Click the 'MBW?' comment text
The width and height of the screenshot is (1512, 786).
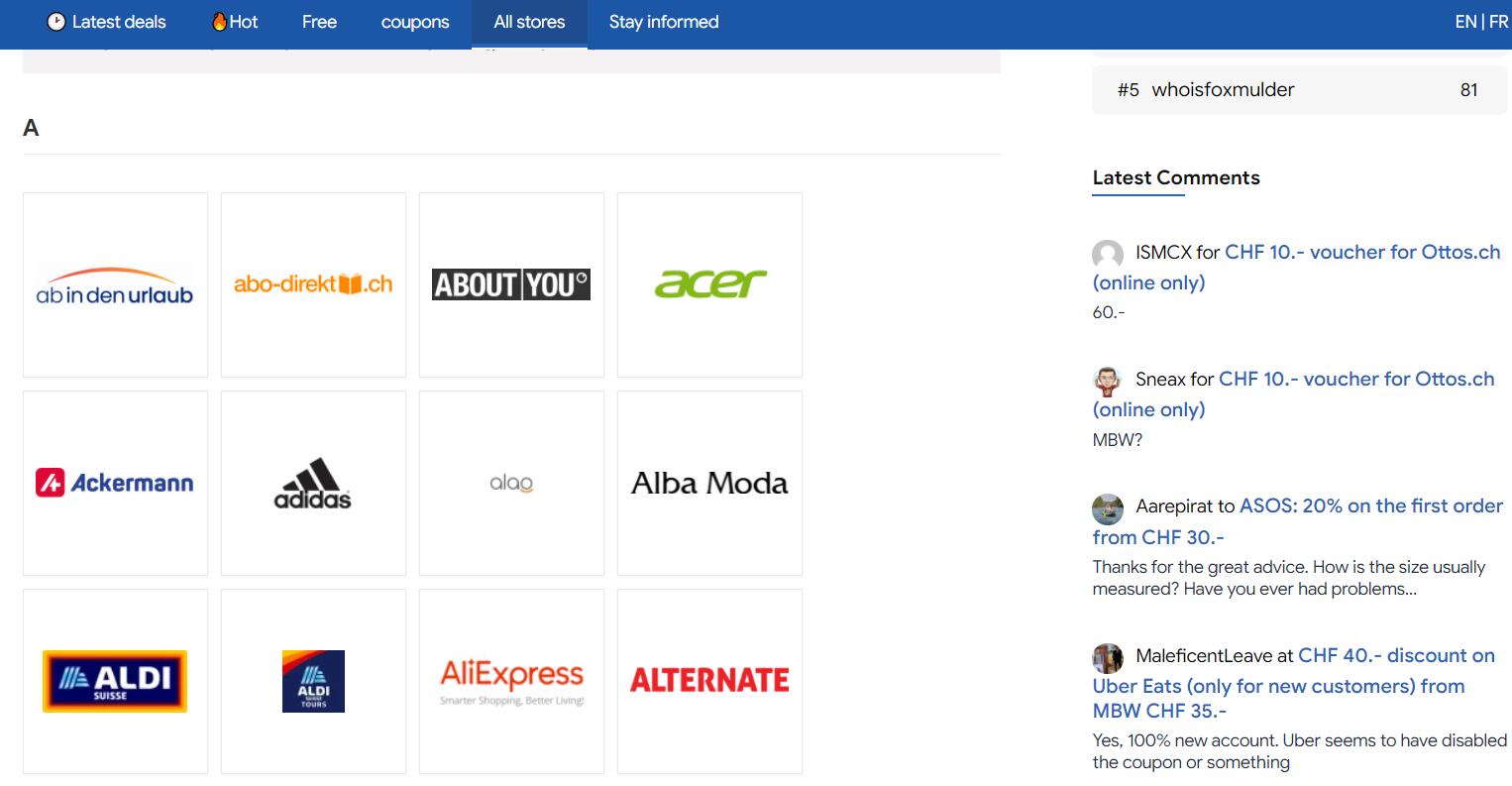pos(1118,439)
